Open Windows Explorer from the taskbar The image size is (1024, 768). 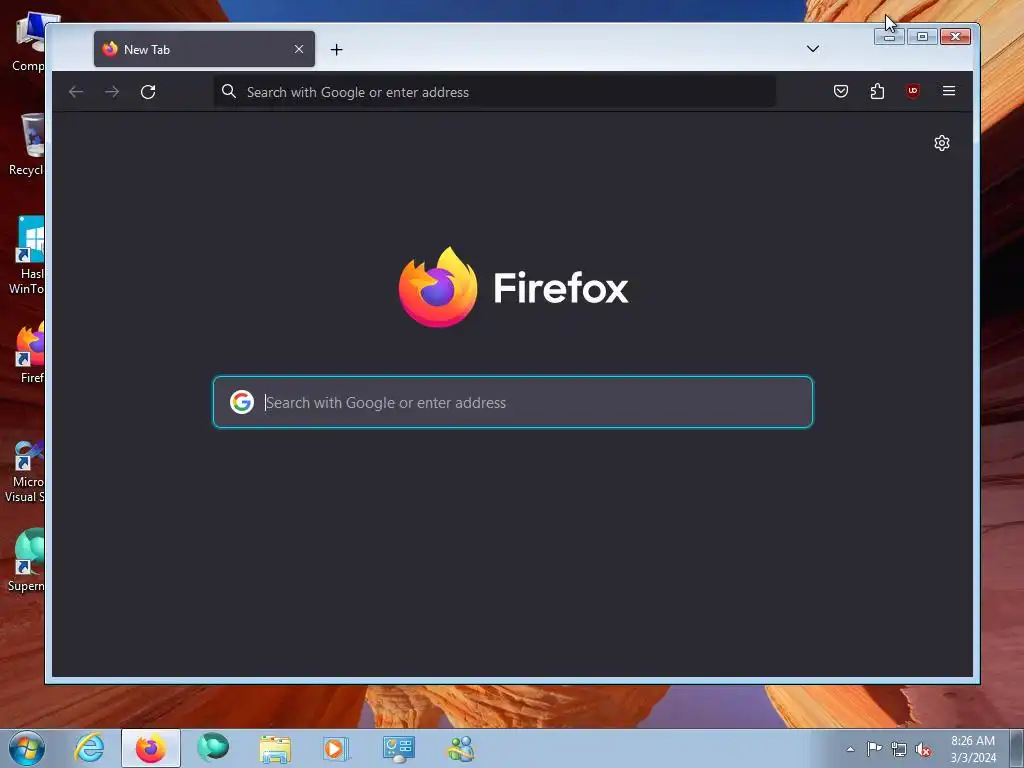(x=275, y=748)
